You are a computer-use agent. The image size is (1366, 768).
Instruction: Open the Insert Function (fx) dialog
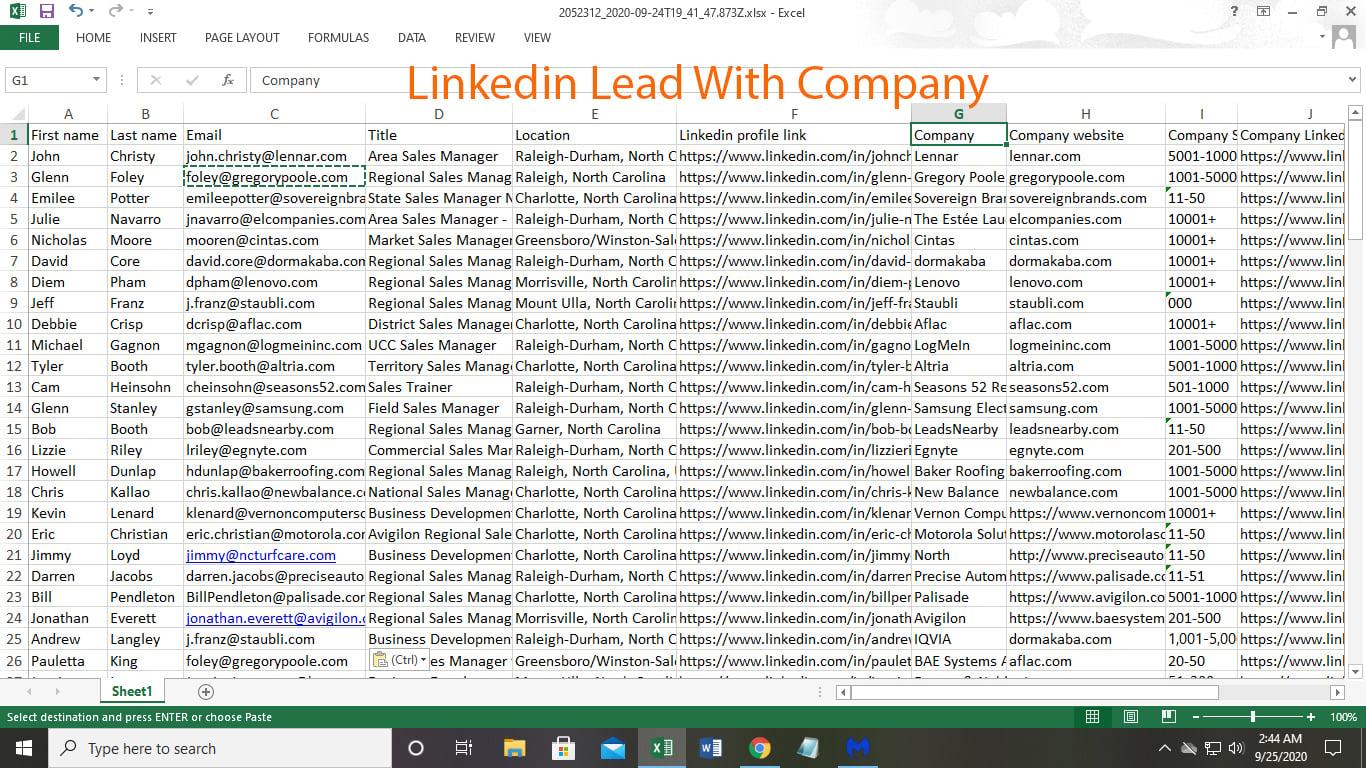(227, 80)
